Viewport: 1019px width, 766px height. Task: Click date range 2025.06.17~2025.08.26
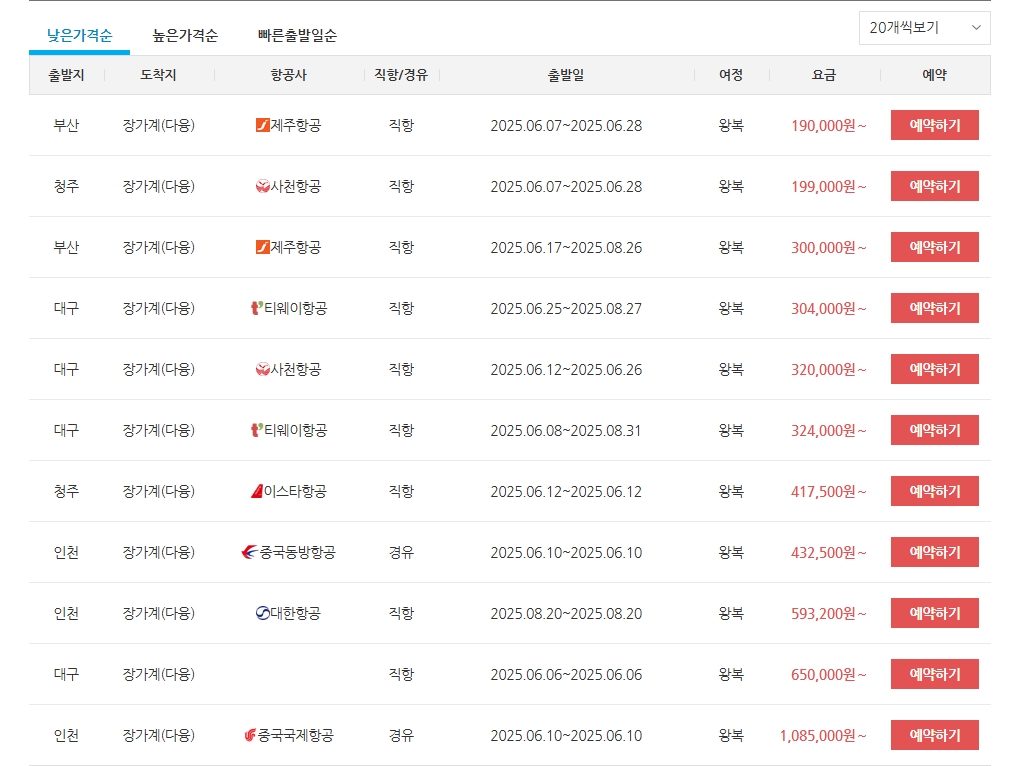566,248
